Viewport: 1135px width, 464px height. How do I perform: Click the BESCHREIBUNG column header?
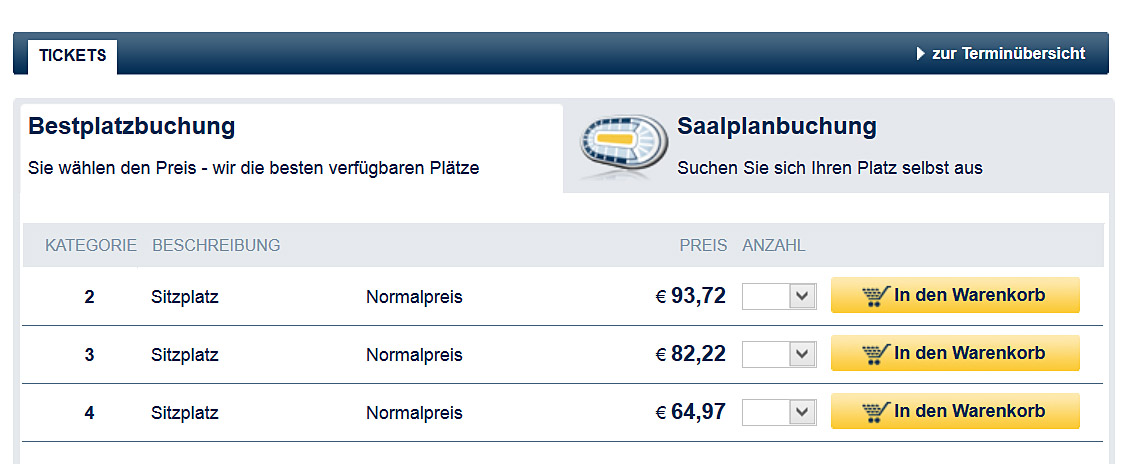point(216,246)
